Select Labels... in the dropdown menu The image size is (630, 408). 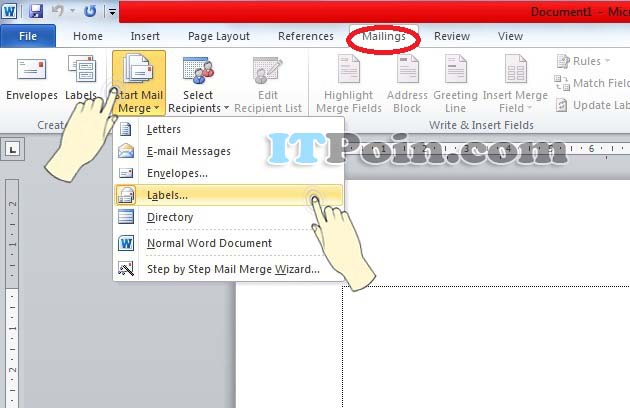click(x=229, y=195)
